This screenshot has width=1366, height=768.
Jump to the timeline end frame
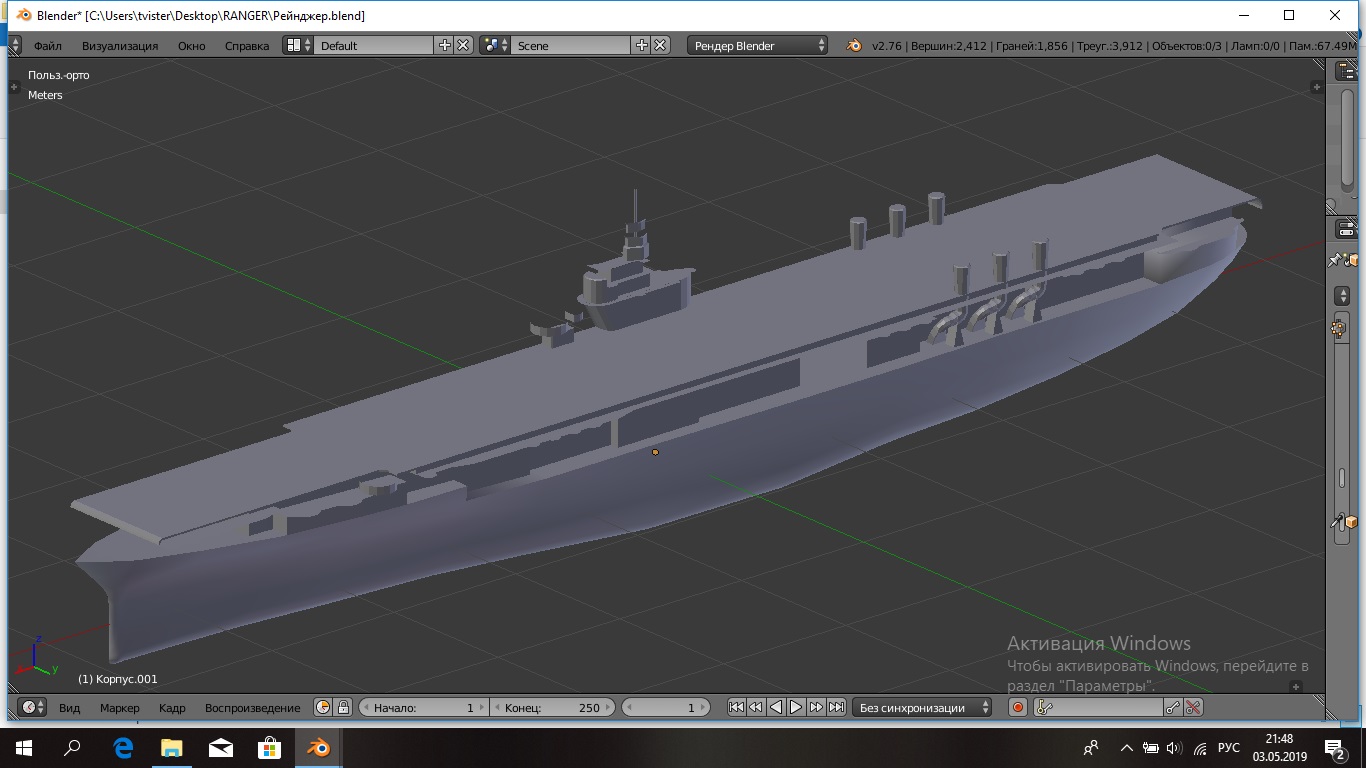[x=837, y=707]
